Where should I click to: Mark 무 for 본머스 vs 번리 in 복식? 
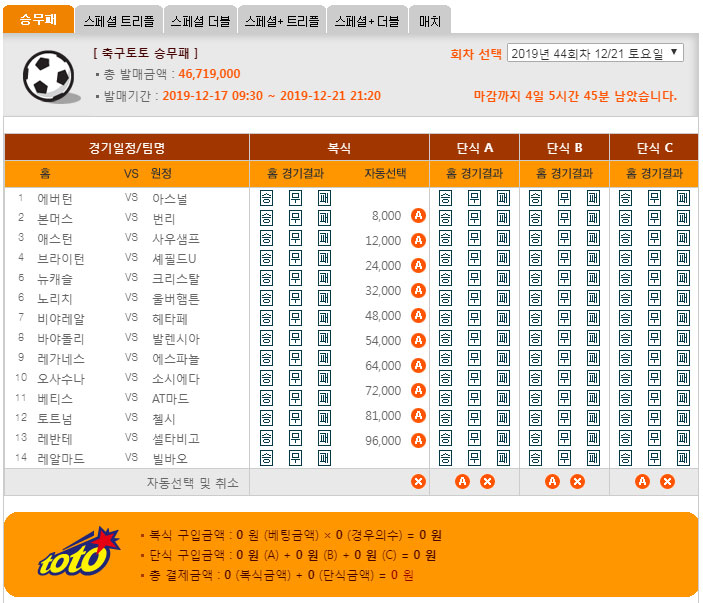(295, 218)
